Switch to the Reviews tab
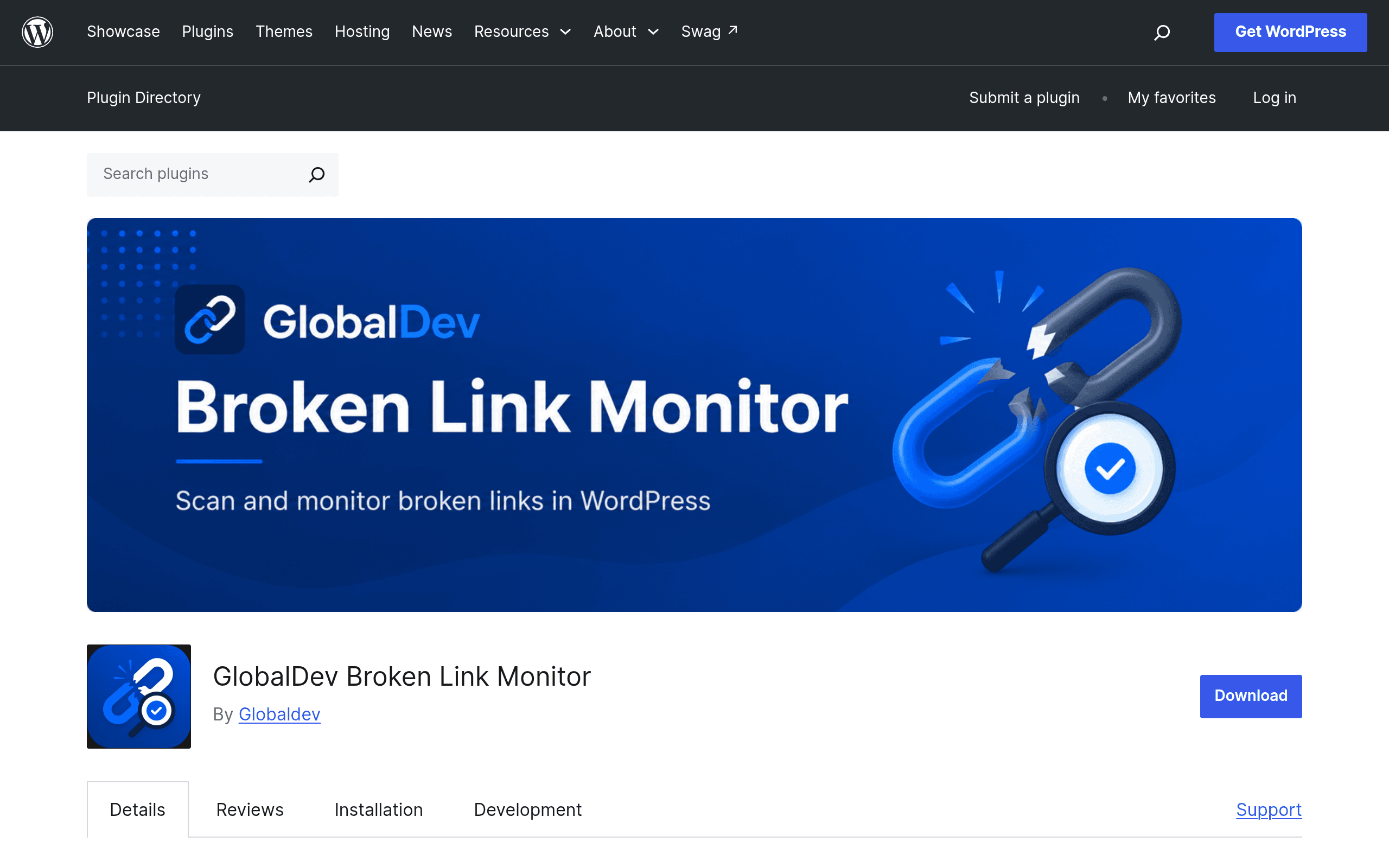The width and height of the screenshot is (1389, 868). click(250, 809)
